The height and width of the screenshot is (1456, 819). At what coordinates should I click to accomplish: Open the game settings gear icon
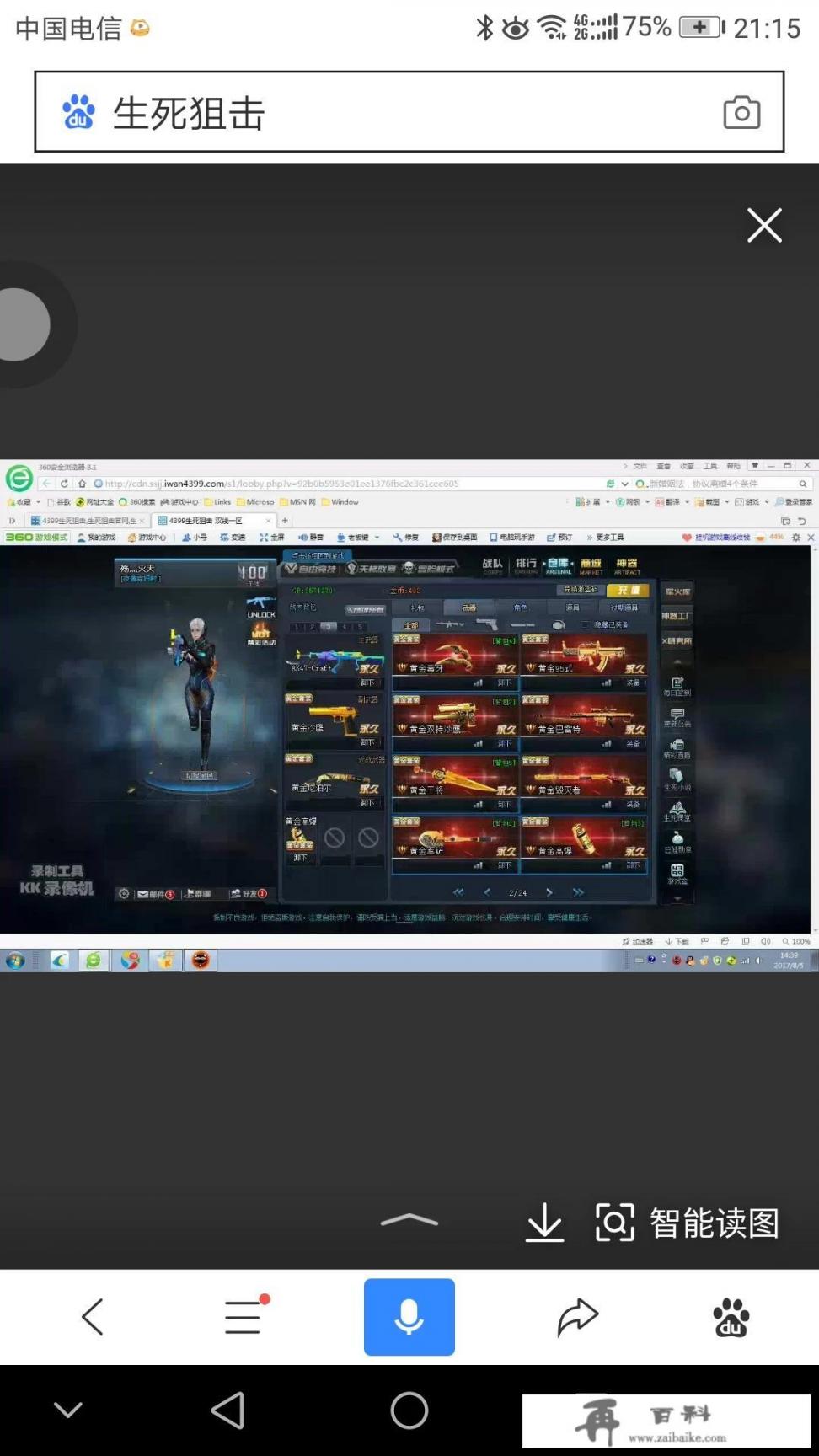tap(124, 893)
